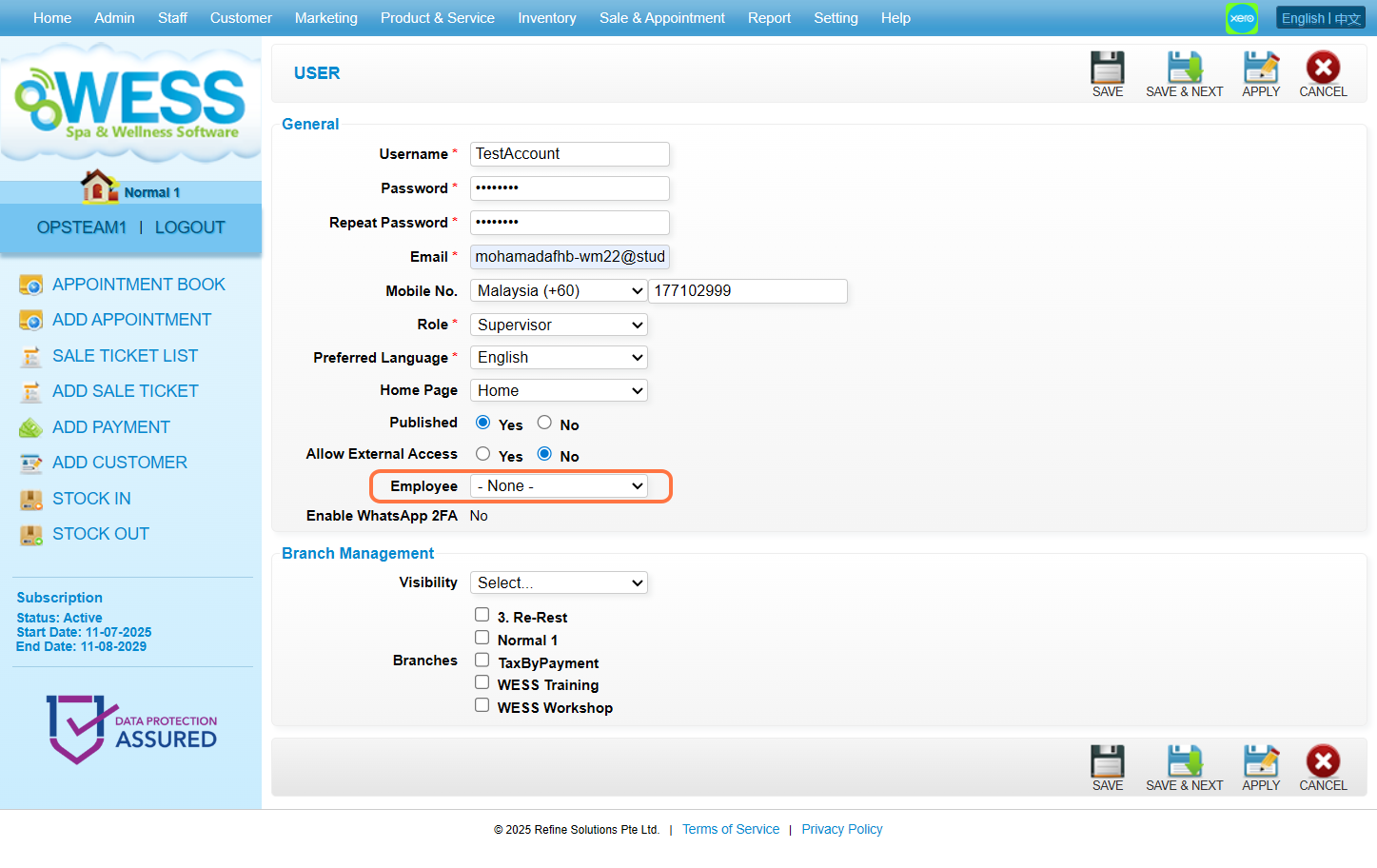Click the Normal 1 branch house icon
This screenshot has height=868, width=1377.
99,187
